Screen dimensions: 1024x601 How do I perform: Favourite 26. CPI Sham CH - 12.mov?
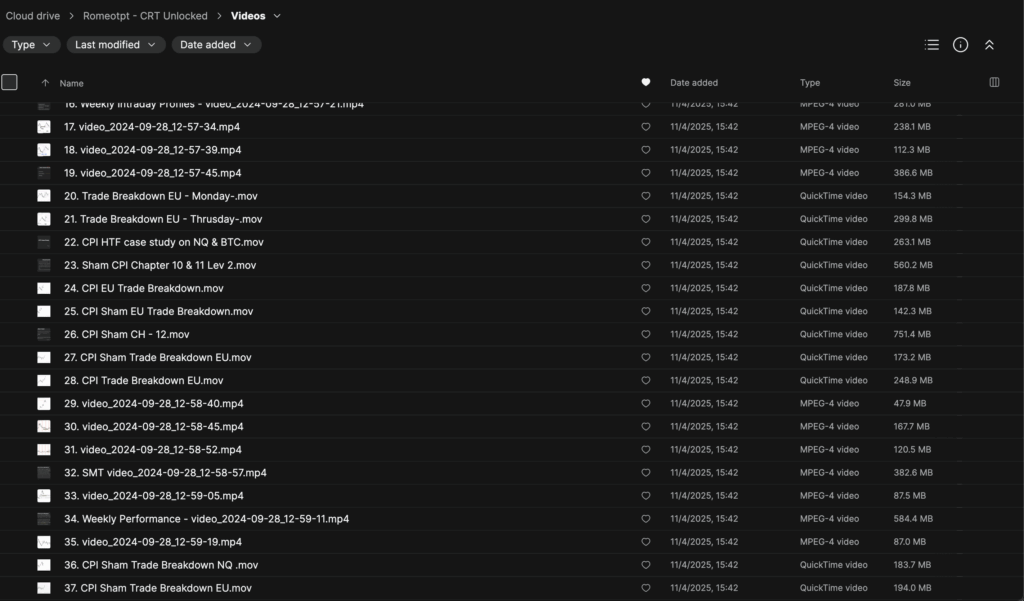[x=646, y=334]
